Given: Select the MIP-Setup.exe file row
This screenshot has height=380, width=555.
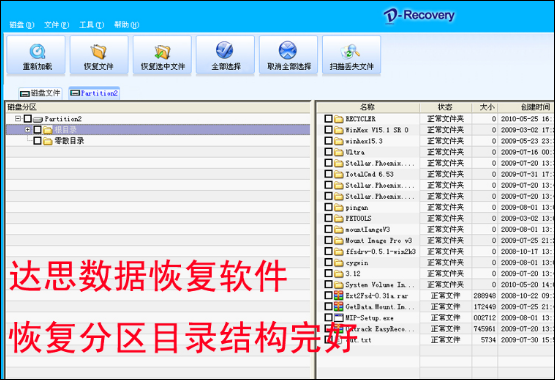Looking at the screenshot, I should click(x=436, y=318).
